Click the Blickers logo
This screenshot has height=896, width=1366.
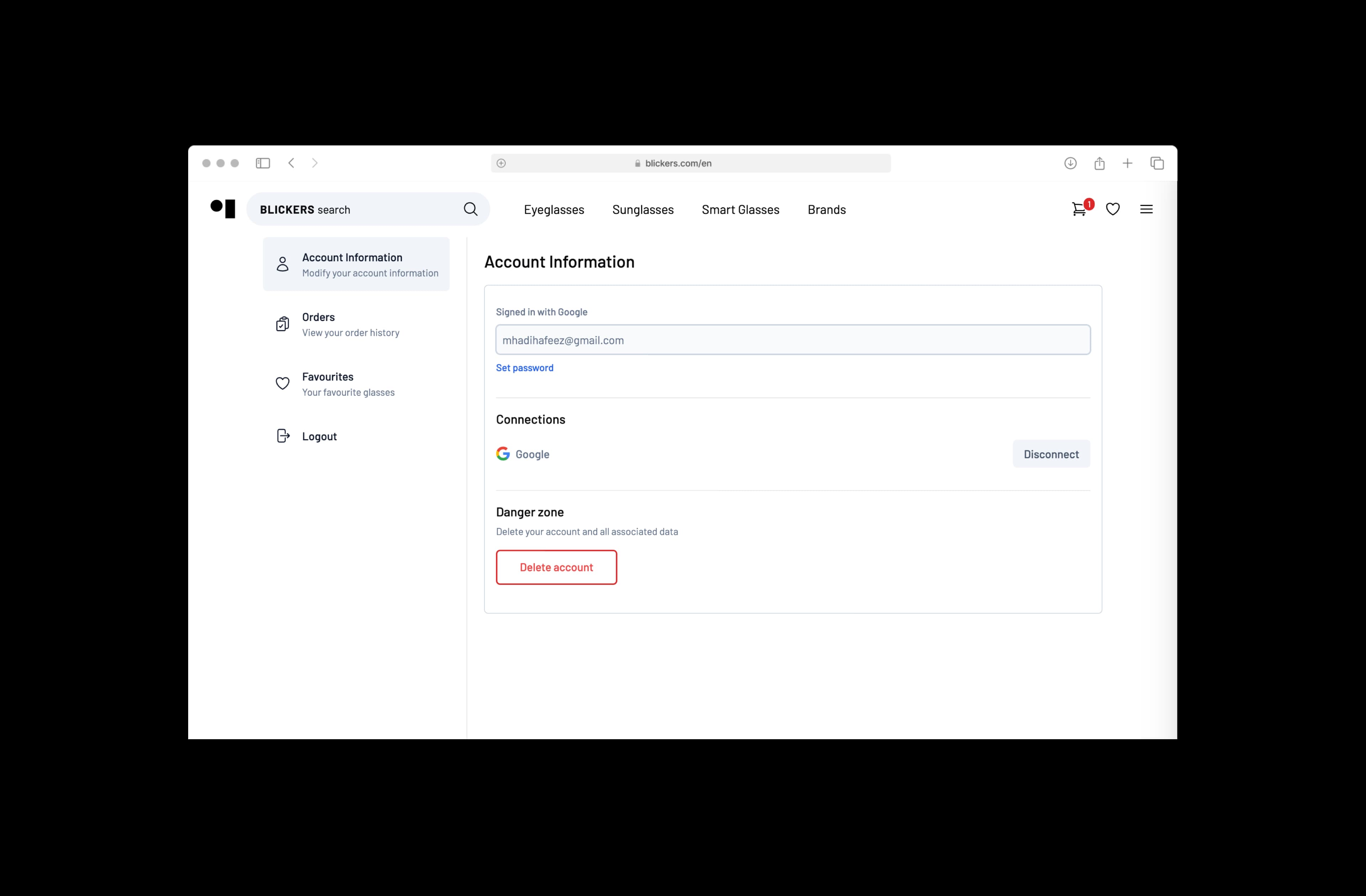pos(223,208)
